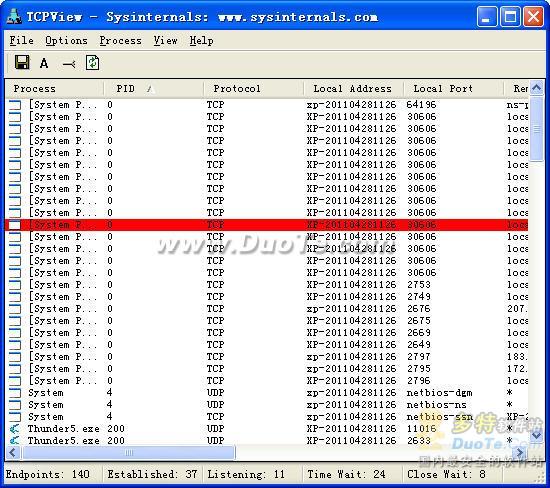Click Thunder5.exe icon in port 11016 row
550x488 pixels.
click(14, 428)
